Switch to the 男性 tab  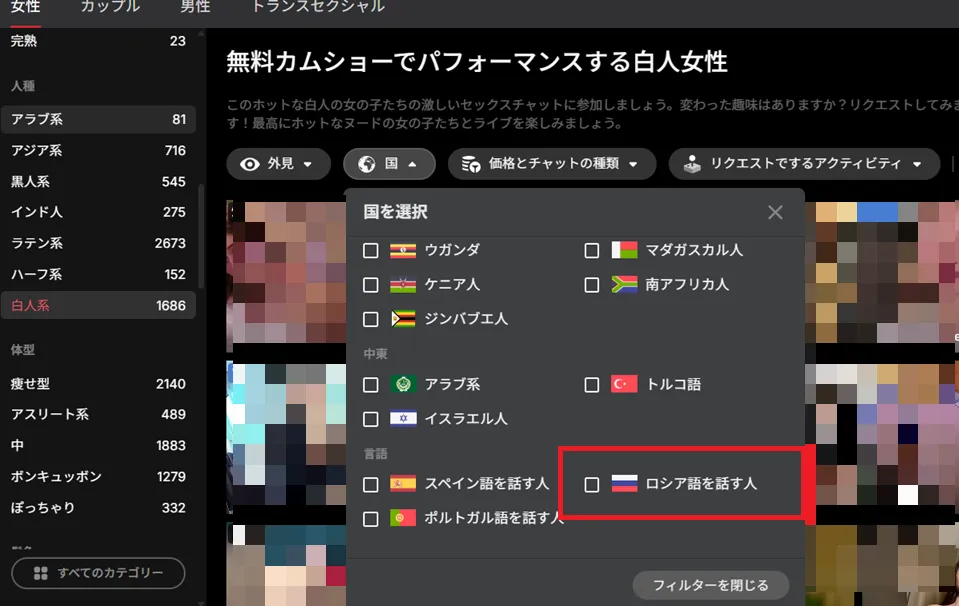point(195,7)
